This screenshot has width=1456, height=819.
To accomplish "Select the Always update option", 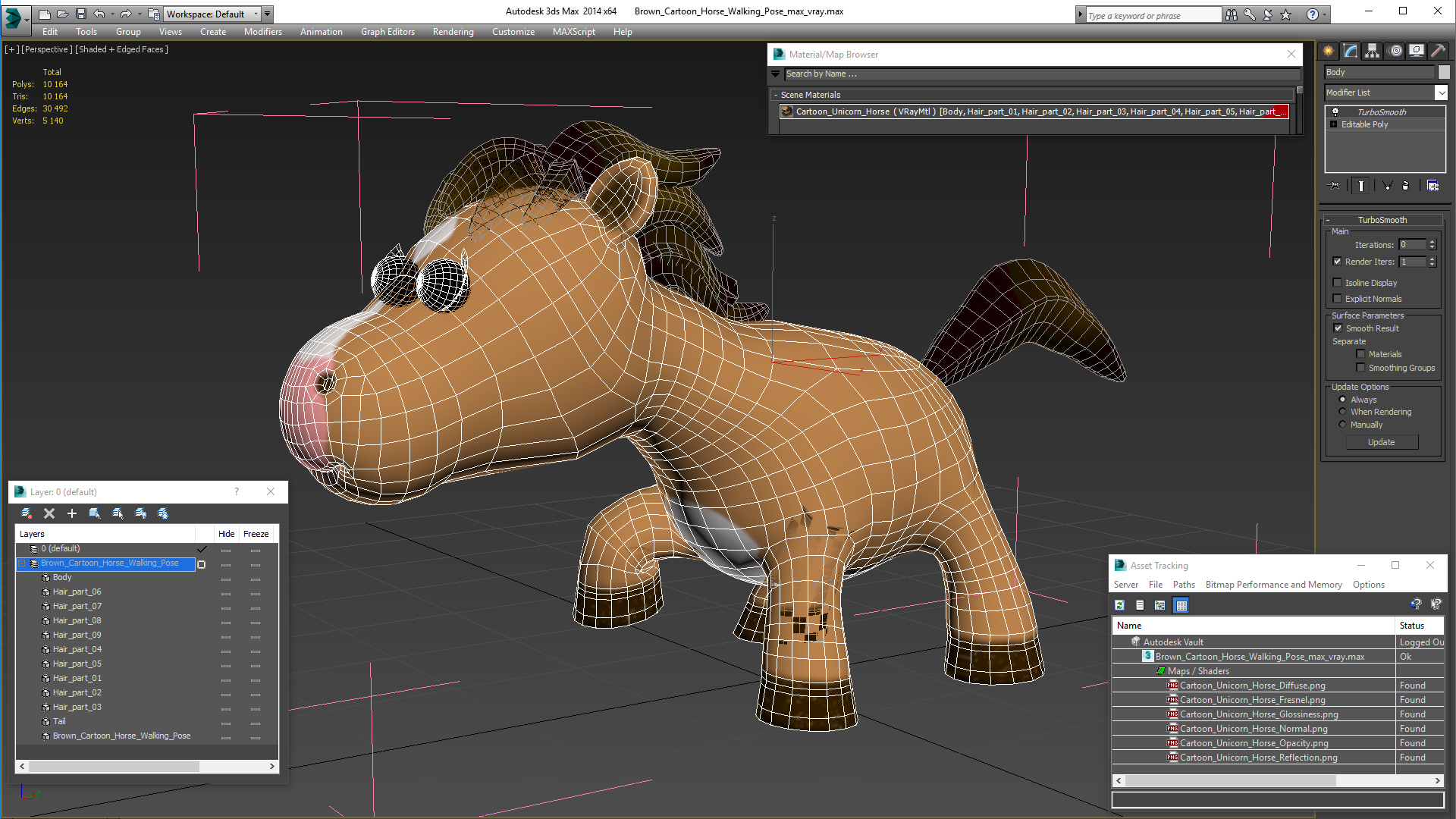I will (x=1342, y=400).
